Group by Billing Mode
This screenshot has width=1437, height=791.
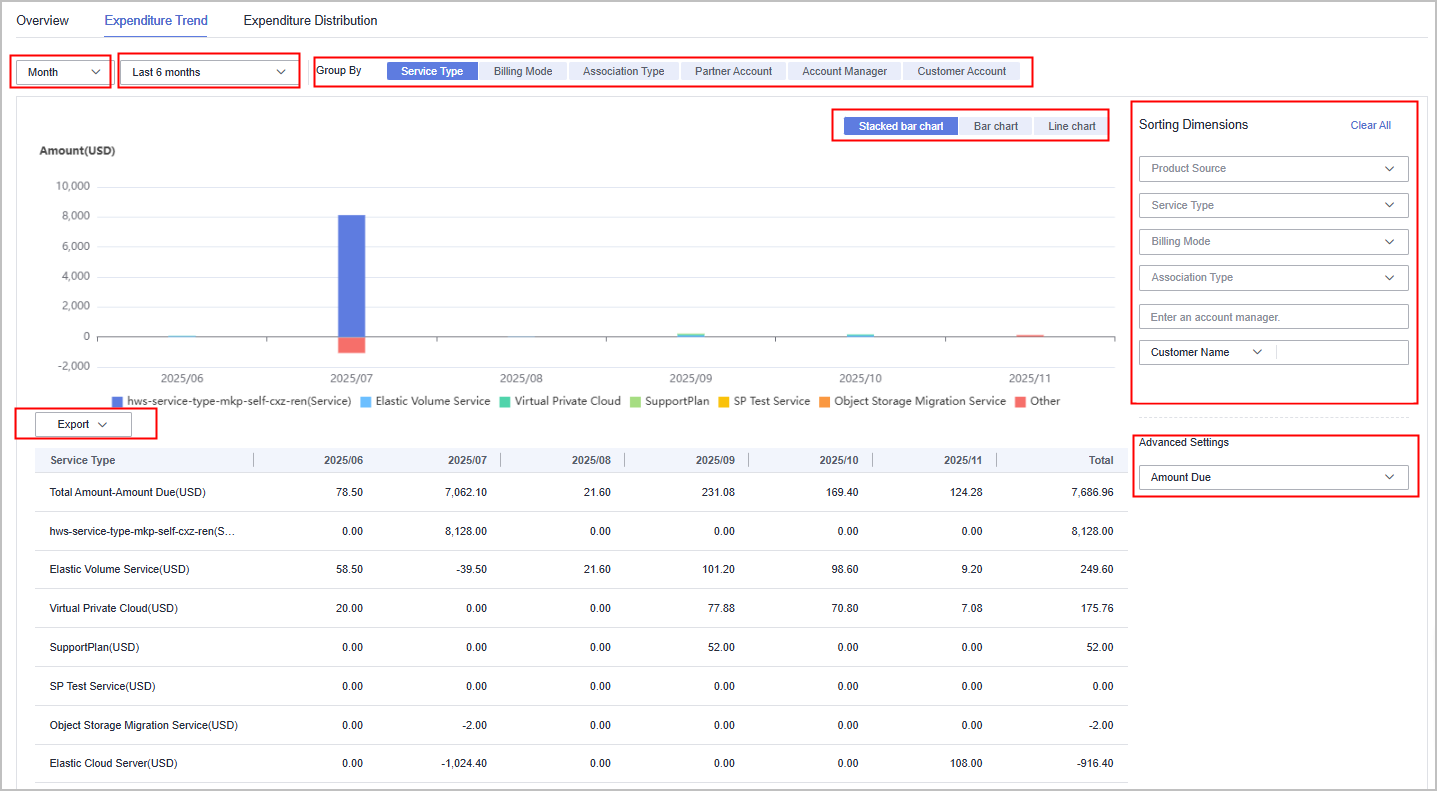point(522,71)
